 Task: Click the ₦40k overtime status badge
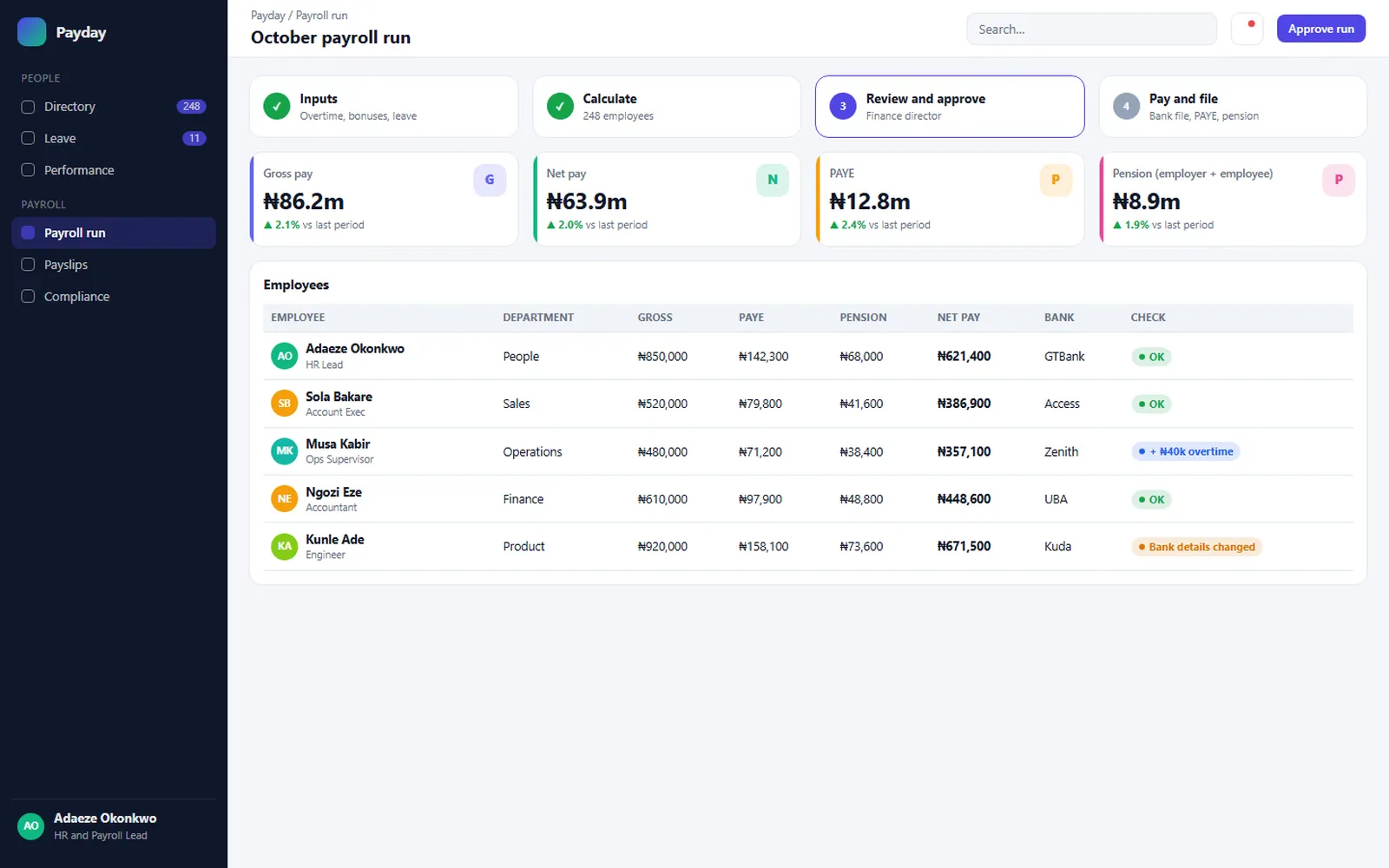click(1185, 451)
